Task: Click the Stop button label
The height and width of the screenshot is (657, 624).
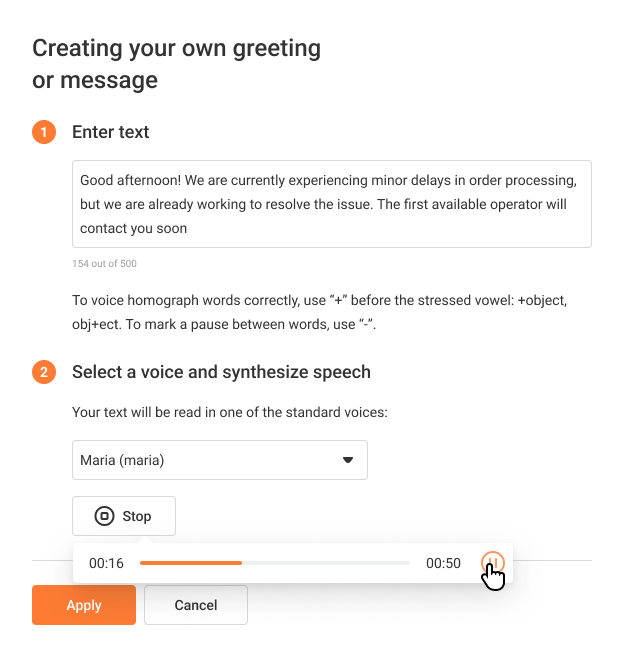Action: click(137, 516)
